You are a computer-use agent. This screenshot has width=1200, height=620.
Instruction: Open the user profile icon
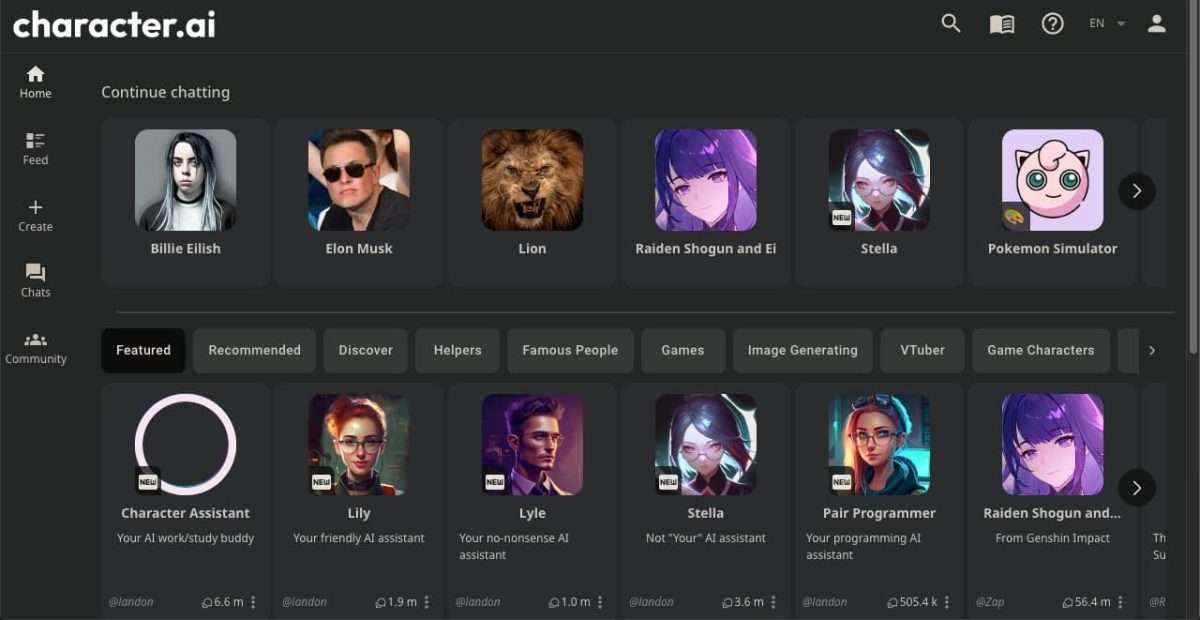click(x=1157, y=24)
